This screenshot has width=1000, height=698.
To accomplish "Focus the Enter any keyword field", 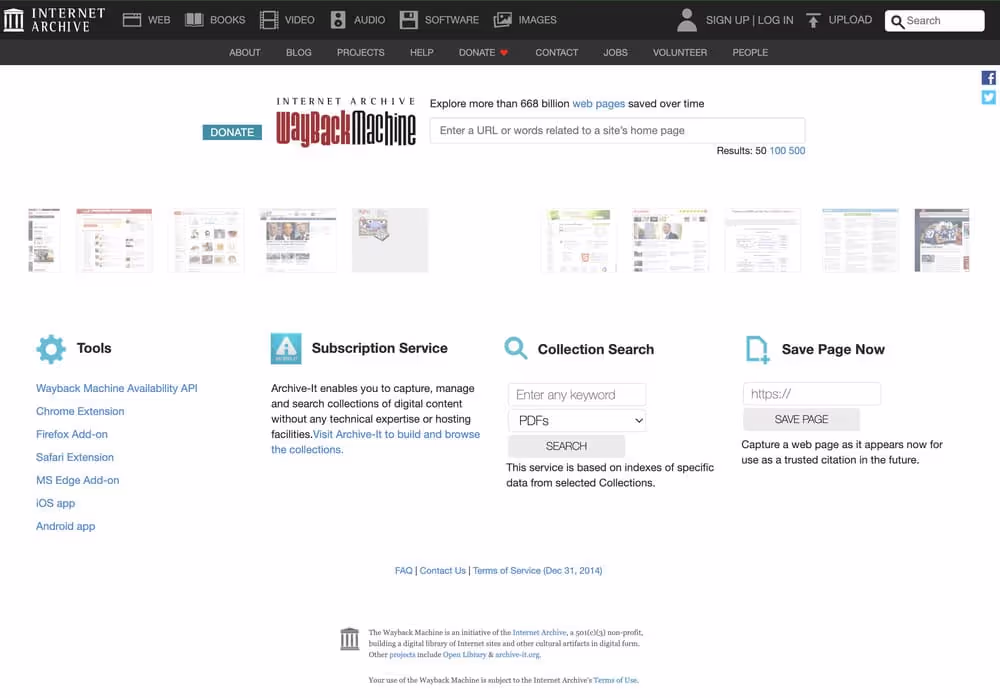I will (577, 395).
